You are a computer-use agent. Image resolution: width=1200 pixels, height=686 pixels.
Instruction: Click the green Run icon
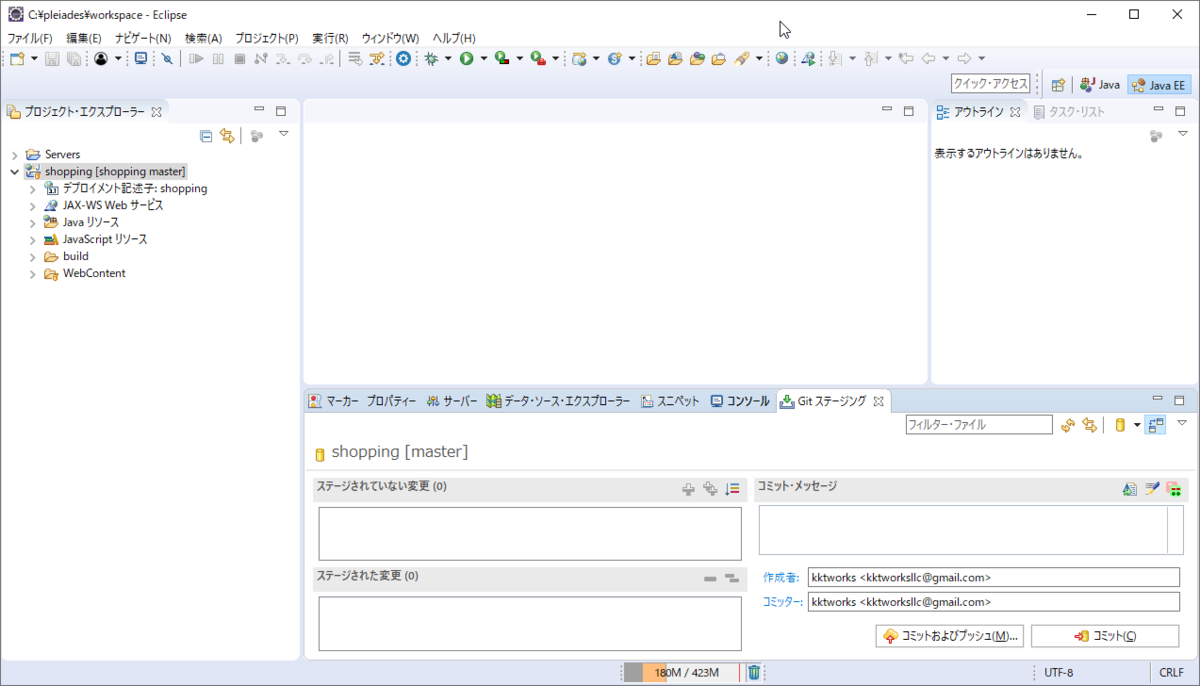coord(466,59)
